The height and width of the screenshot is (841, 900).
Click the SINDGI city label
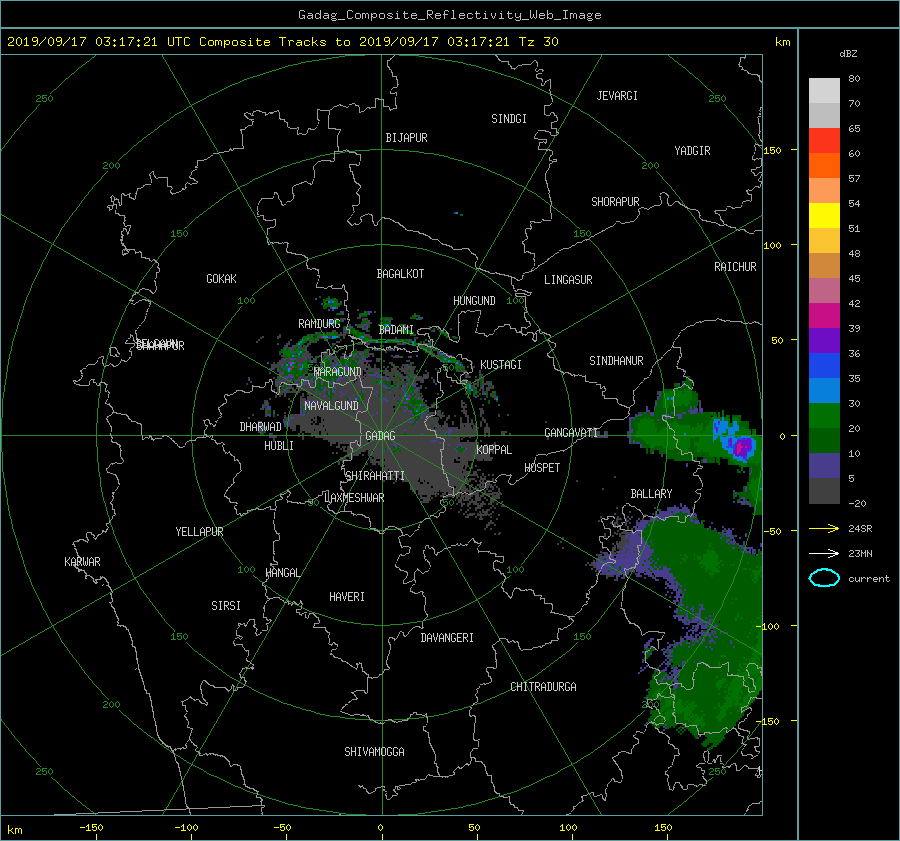(x=509, y=119)
